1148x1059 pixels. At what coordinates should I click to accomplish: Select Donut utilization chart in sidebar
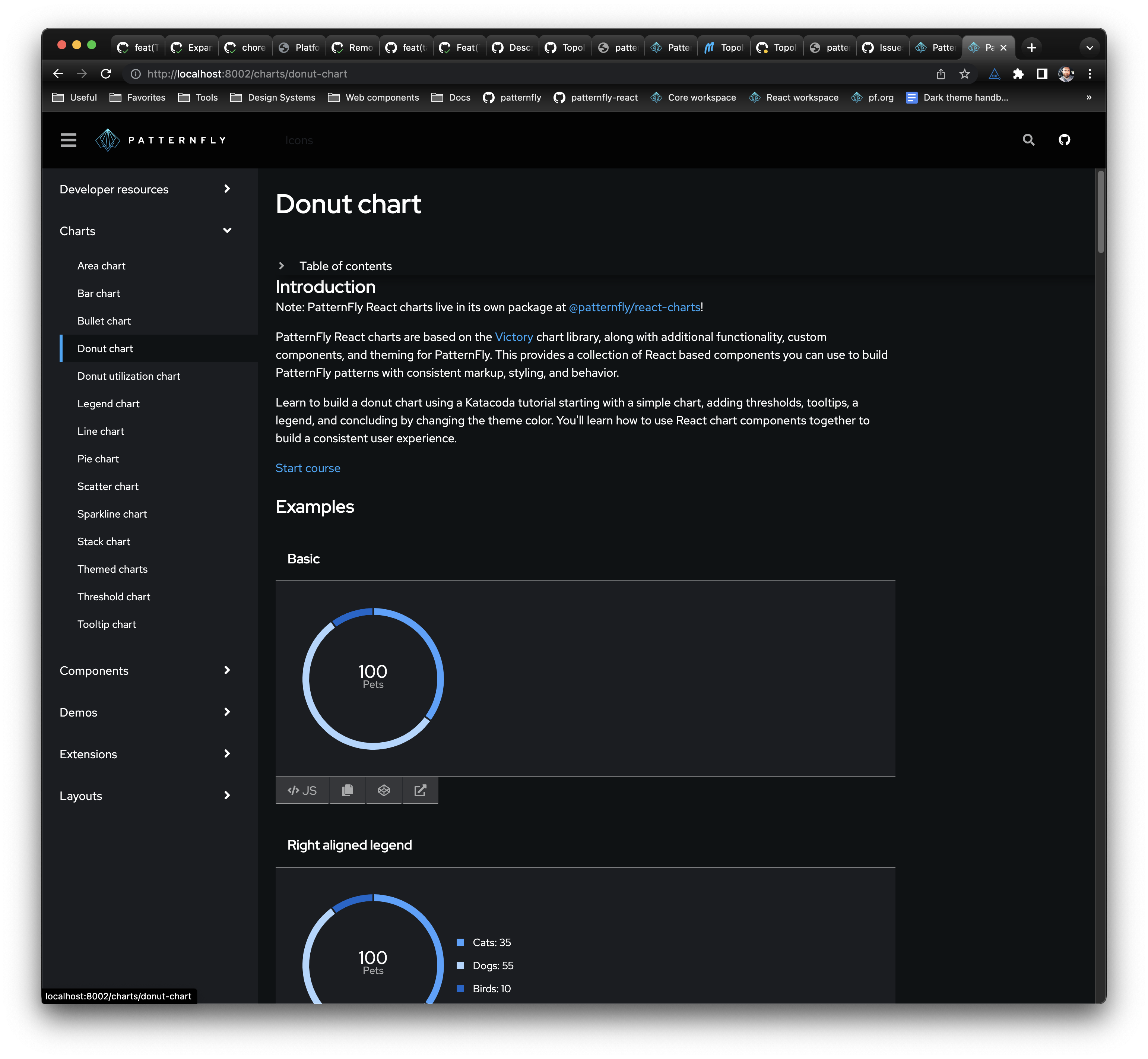[128, 376]
